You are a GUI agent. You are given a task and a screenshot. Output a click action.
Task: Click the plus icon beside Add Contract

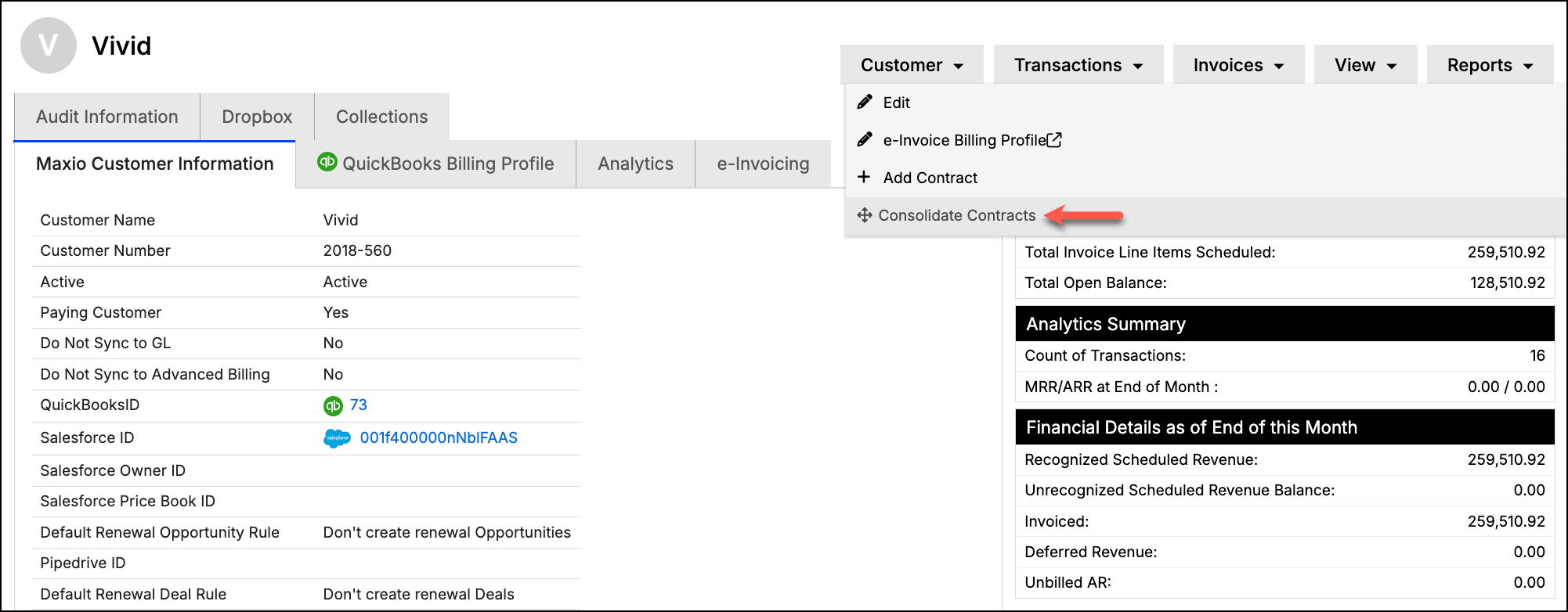coord(864,177)
